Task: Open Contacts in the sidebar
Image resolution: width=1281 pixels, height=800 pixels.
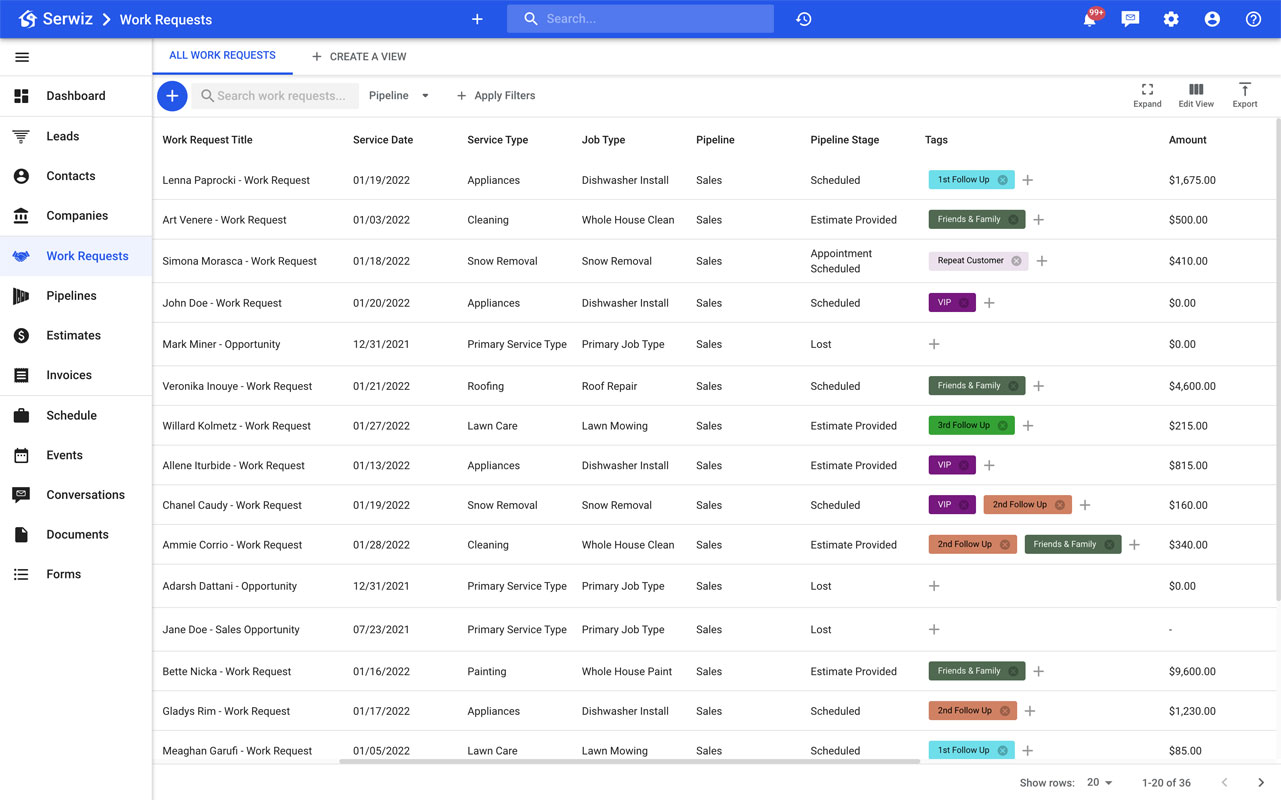Action: click(76, 176)
